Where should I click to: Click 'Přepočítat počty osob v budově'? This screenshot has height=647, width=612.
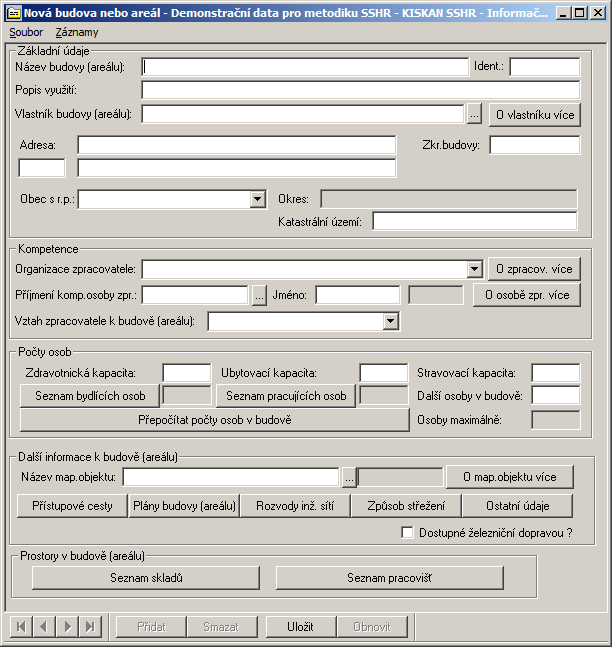(215, 420)
